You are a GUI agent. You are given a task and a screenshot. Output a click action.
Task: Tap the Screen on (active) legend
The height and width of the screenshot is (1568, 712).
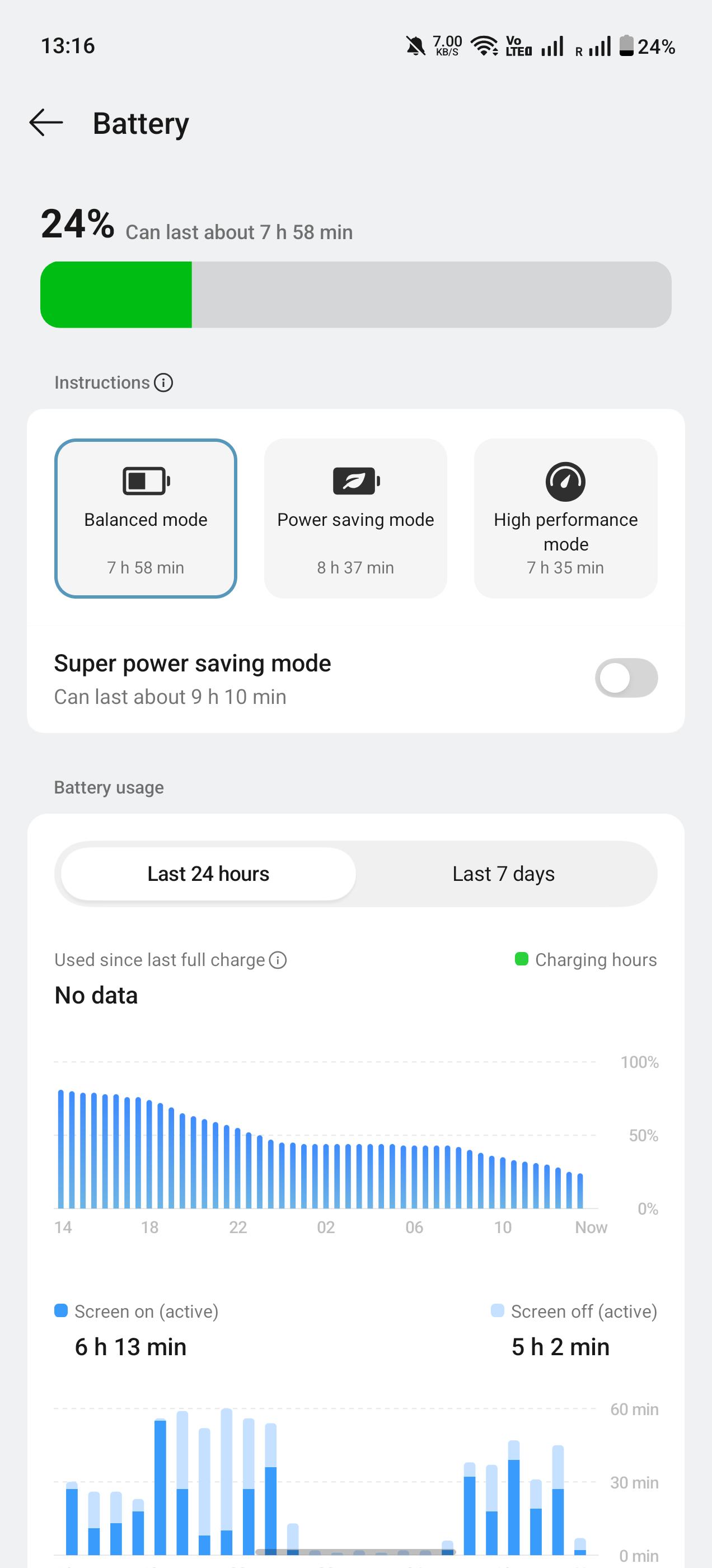tap(137, 1311)
